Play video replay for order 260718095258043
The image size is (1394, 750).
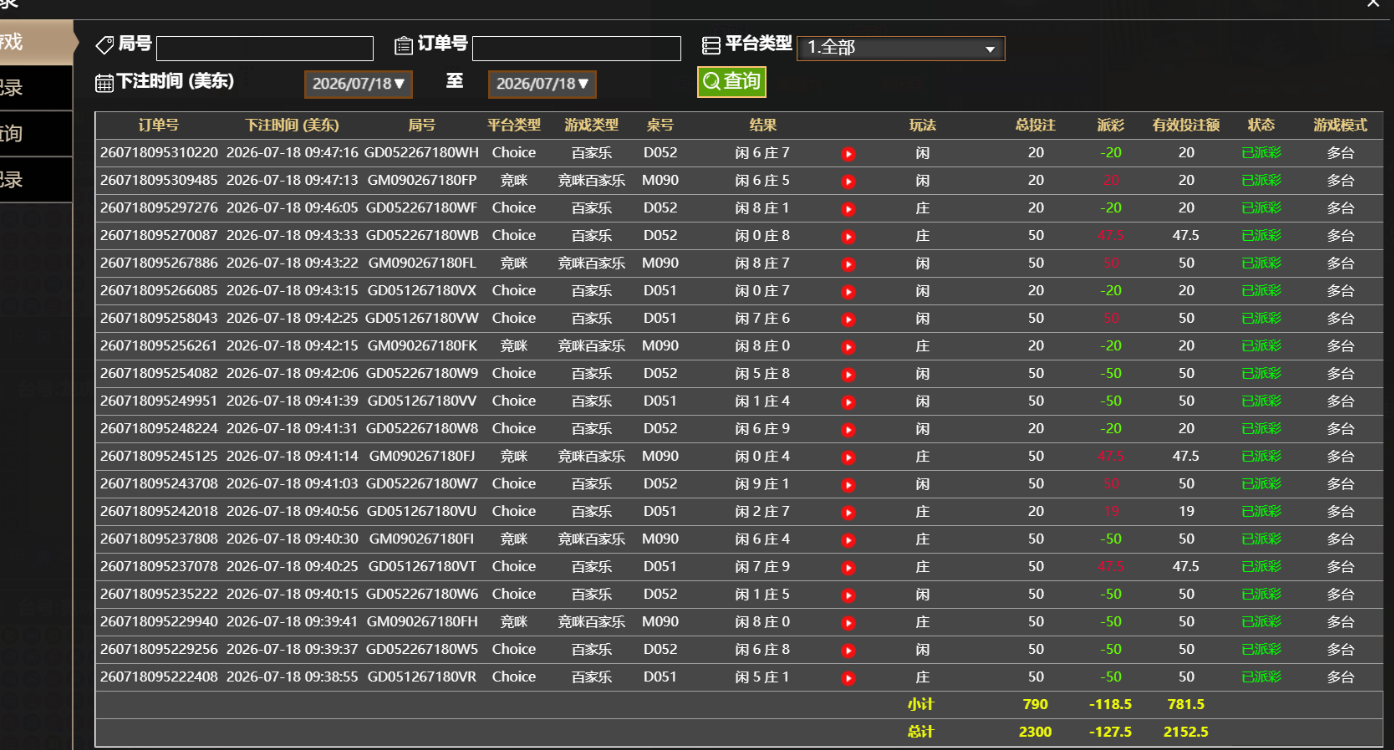click(848, 319)
